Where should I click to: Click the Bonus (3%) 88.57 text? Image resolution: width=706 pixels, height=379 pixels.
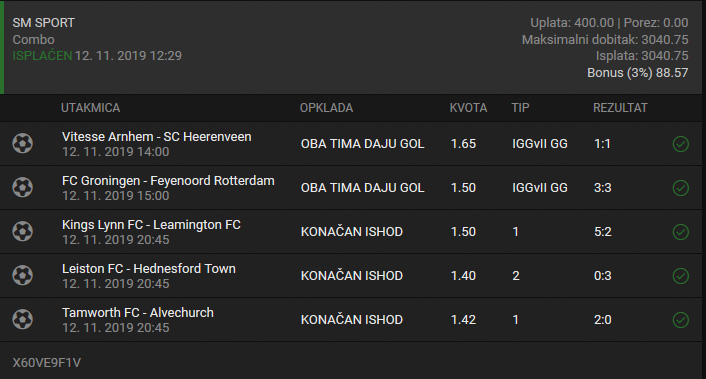(x=638, y=73)
